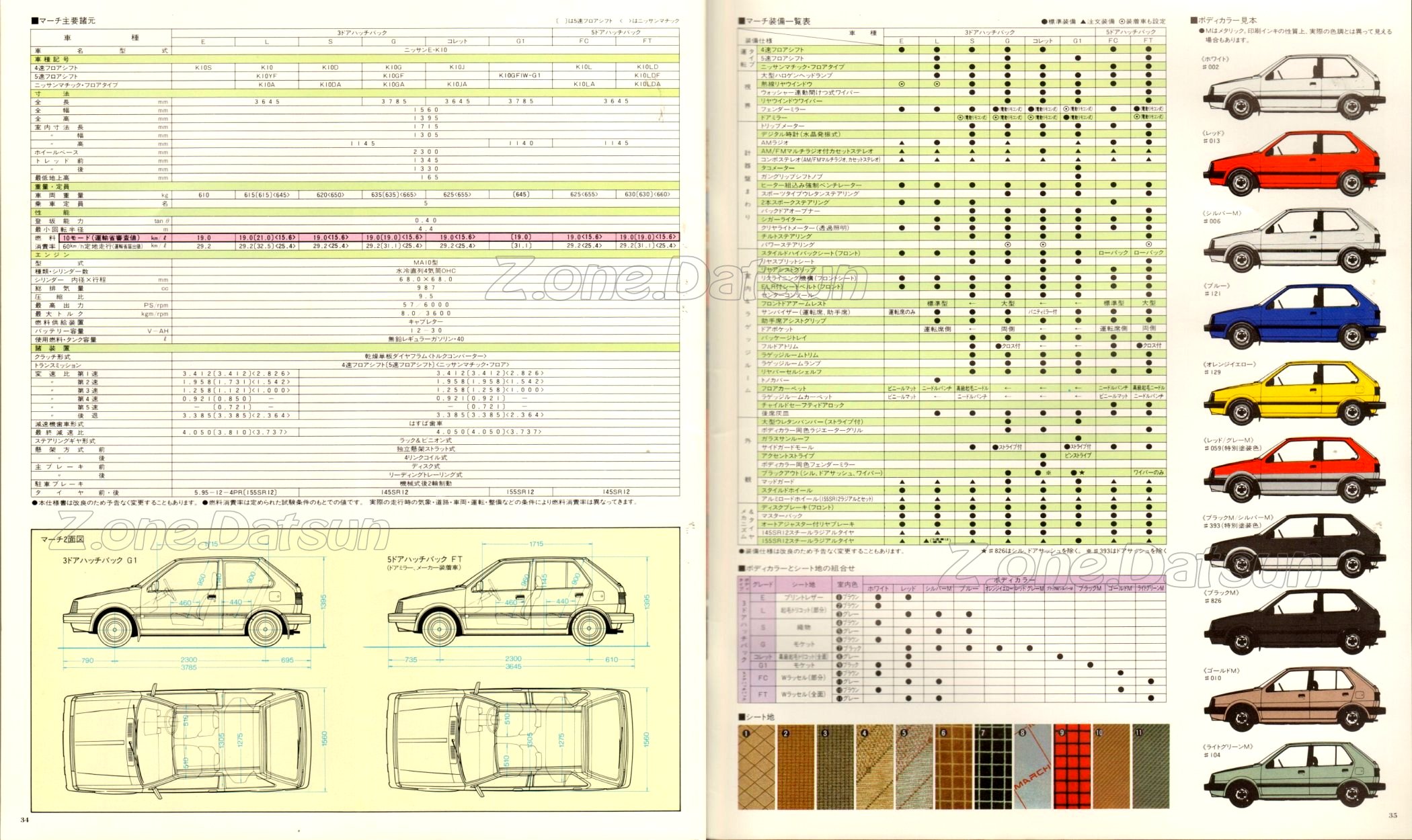Click the pink-highlighted 10モード fuel row label
The image size is (1412, 840).
pyautogui.click(x=101, y=237)
